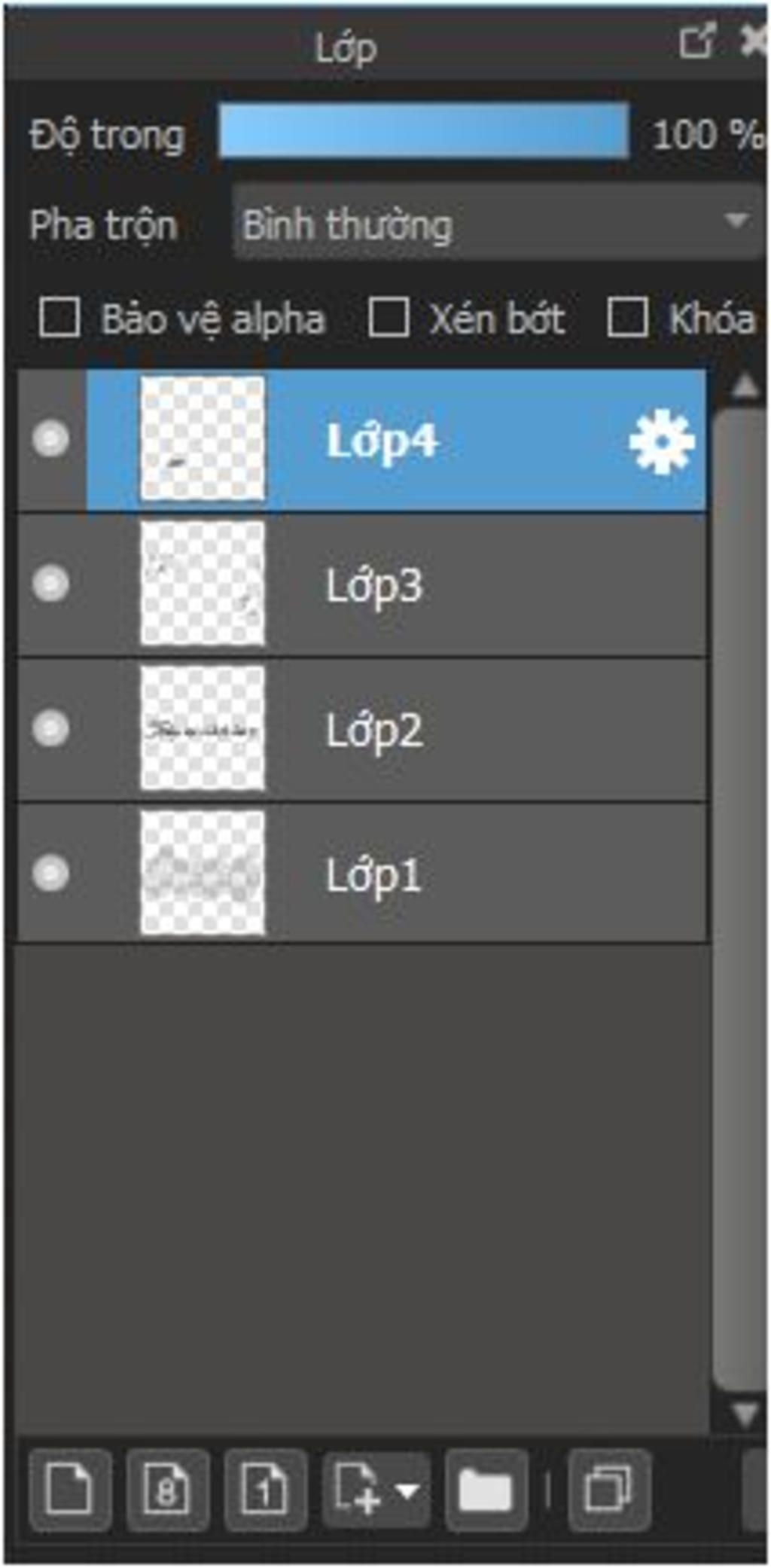Screen dimensions: 771x1568
Task: Duplicate the selected layer
Action: coord(608,1489)
